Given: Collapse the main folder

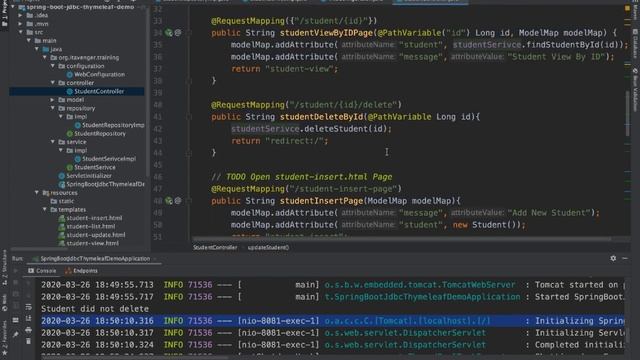Looking at the screenshot, I should tap(29, 40).
